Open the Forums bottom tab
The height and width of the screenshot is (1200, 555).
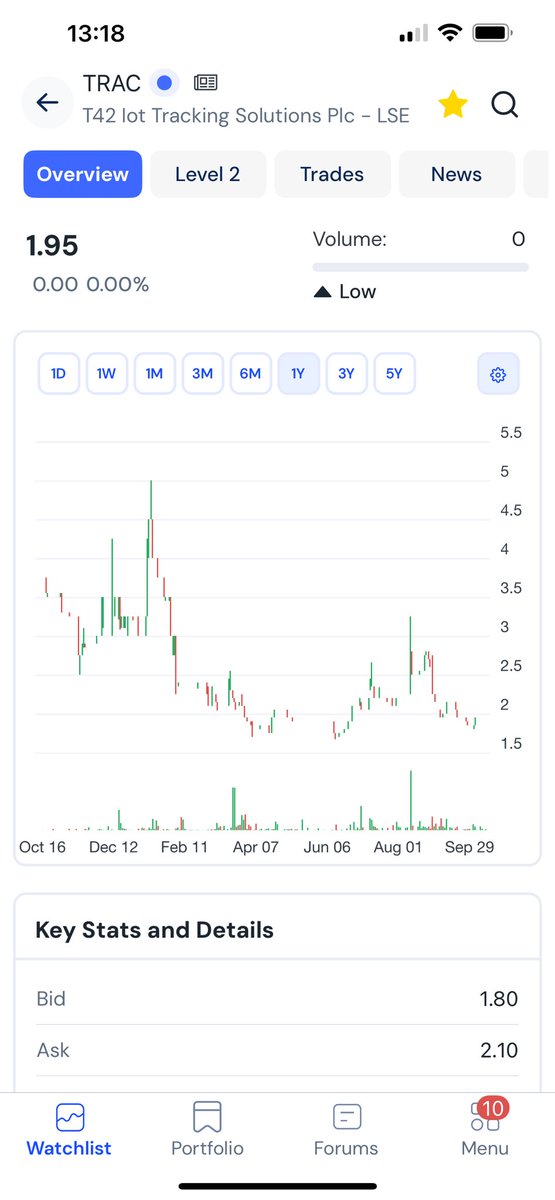[x=346, y=1130]
